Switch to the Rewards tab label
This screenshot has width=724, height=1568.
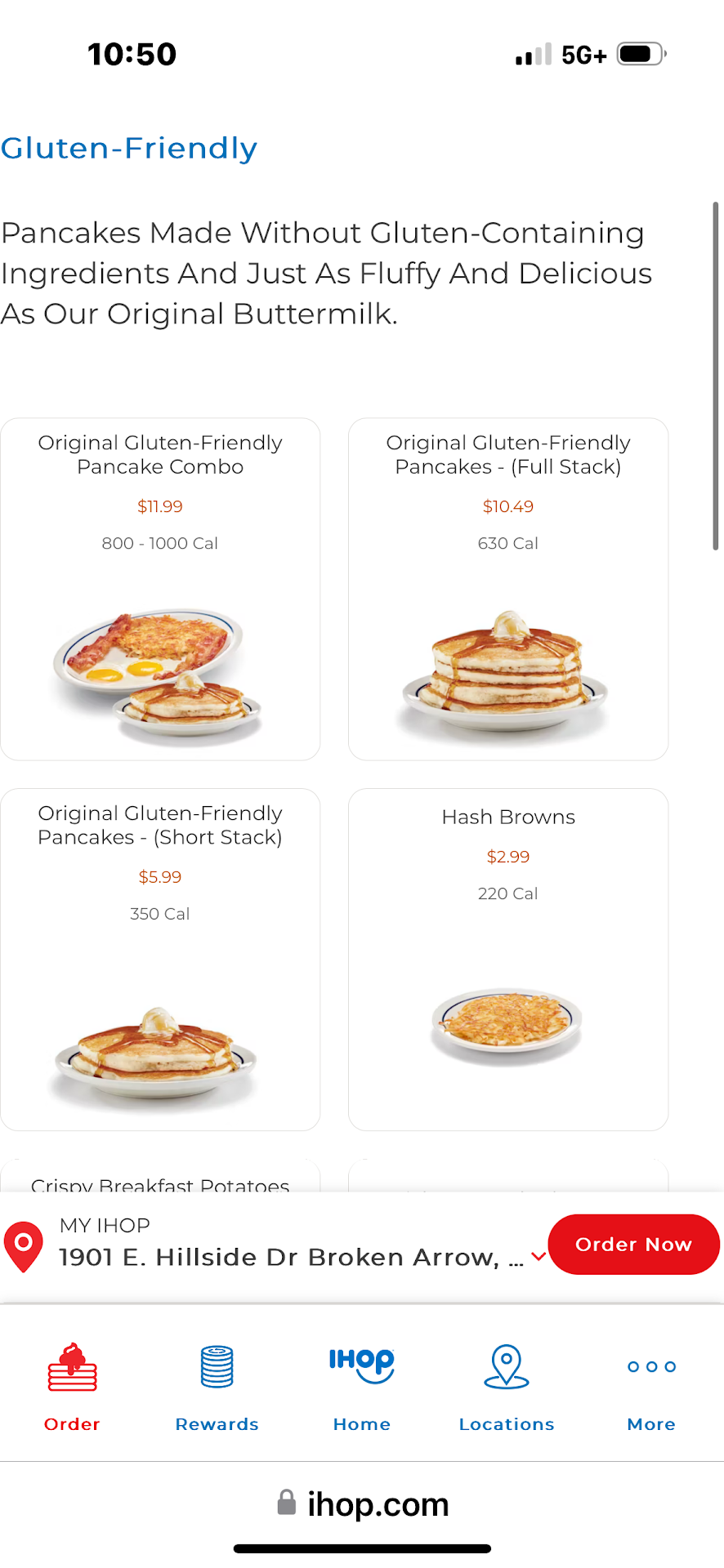tap(217, 1424)
